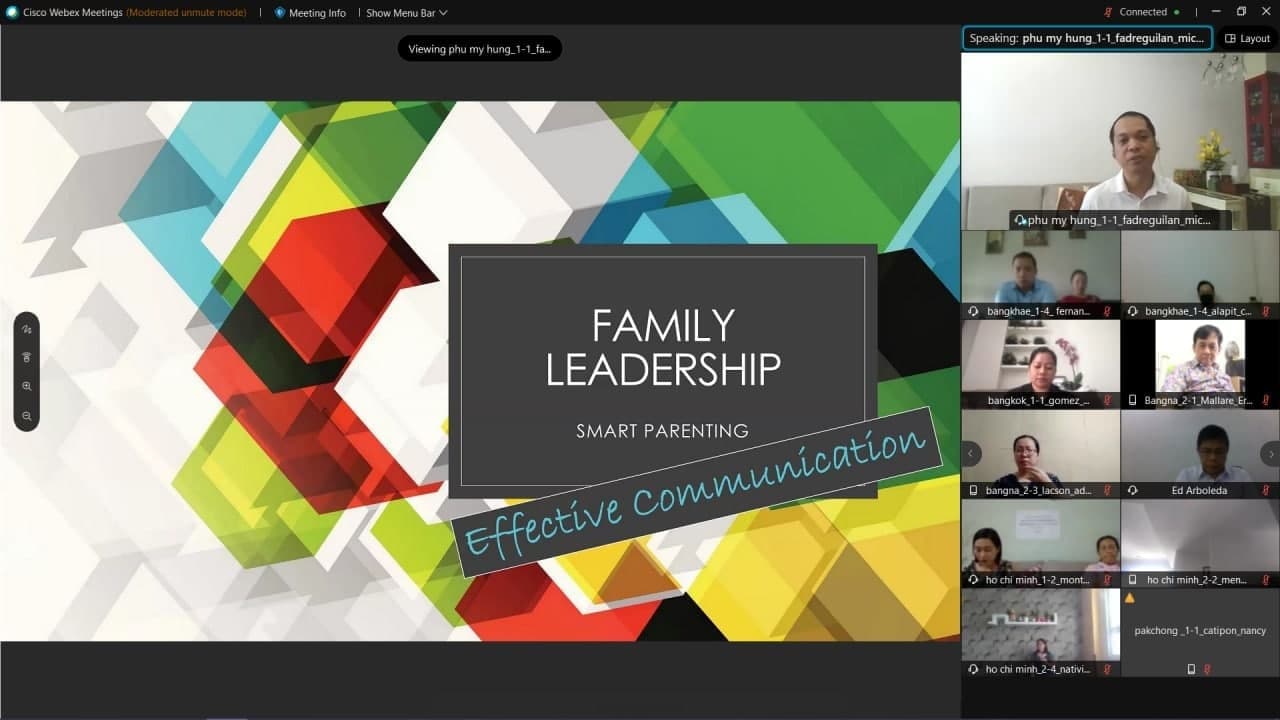Screen dimensions: 1280x720
Task: Click muted mic icon on Ed Arboleda tile
Action: (x=1265, y=490)
